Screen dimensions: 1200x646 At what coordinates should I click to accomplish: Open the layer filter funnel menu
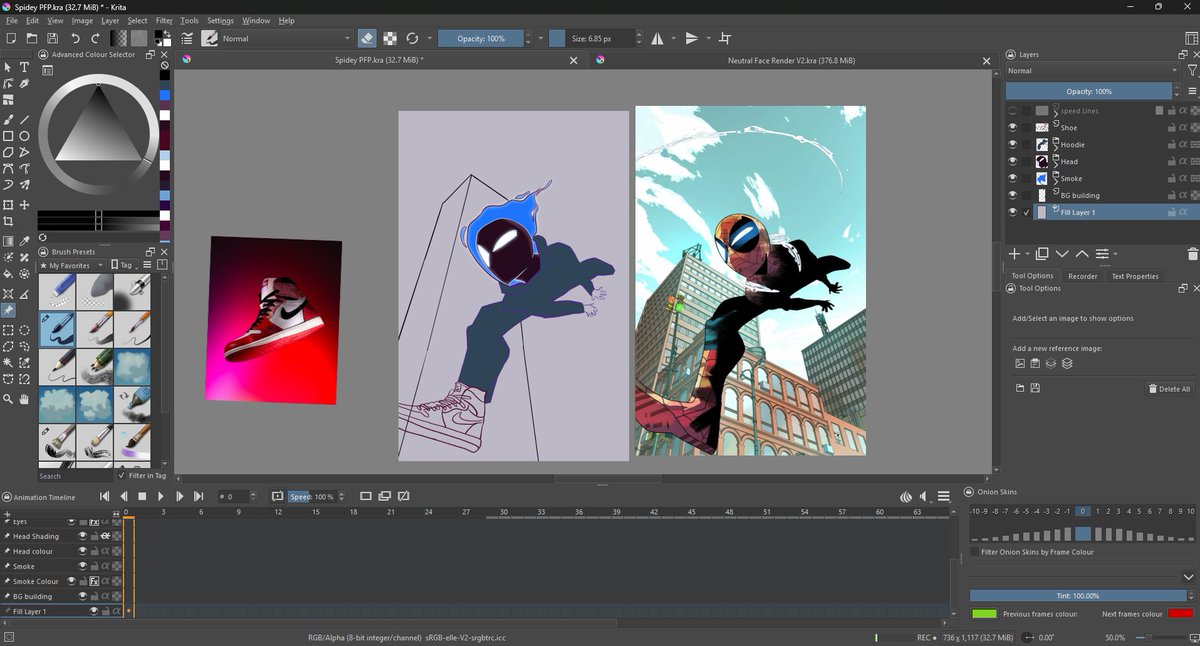click(x=1191, y=71)
